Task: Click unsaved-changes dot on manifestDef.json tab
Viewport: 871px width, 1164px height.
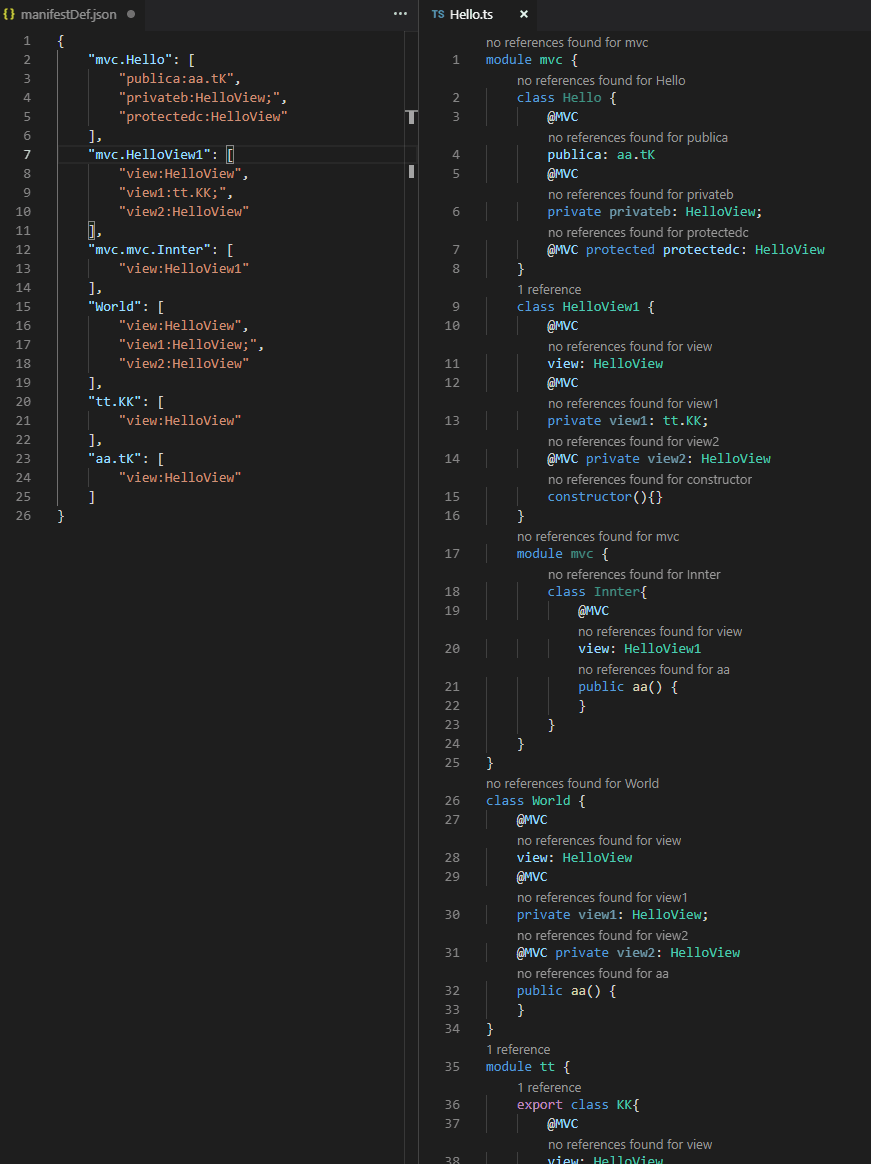Action: point(131,14)
